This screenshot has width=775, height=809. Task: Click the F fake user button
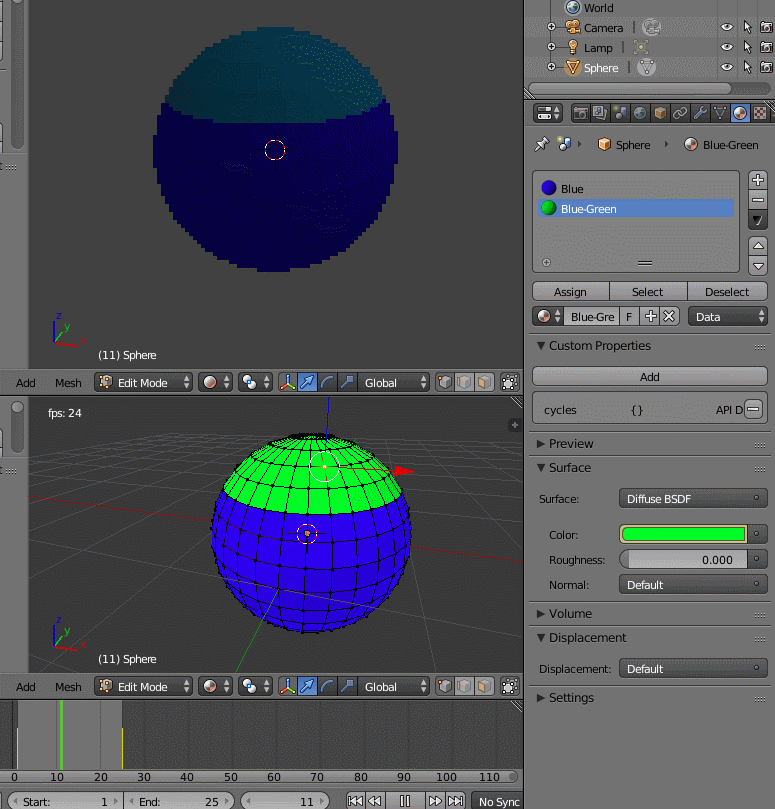629,316
